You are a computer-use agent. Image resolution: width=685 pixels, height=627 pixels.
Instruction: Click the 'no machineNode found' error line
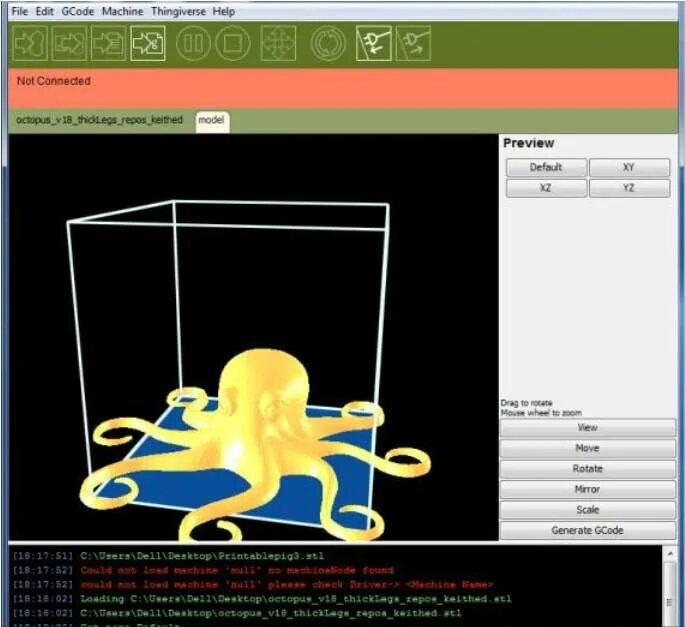[x=203, y=571]
